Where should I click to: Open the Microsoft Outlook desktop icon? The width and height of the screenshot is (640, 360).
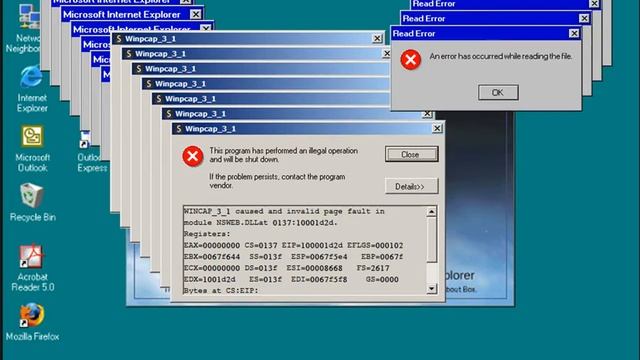(32, 149)
